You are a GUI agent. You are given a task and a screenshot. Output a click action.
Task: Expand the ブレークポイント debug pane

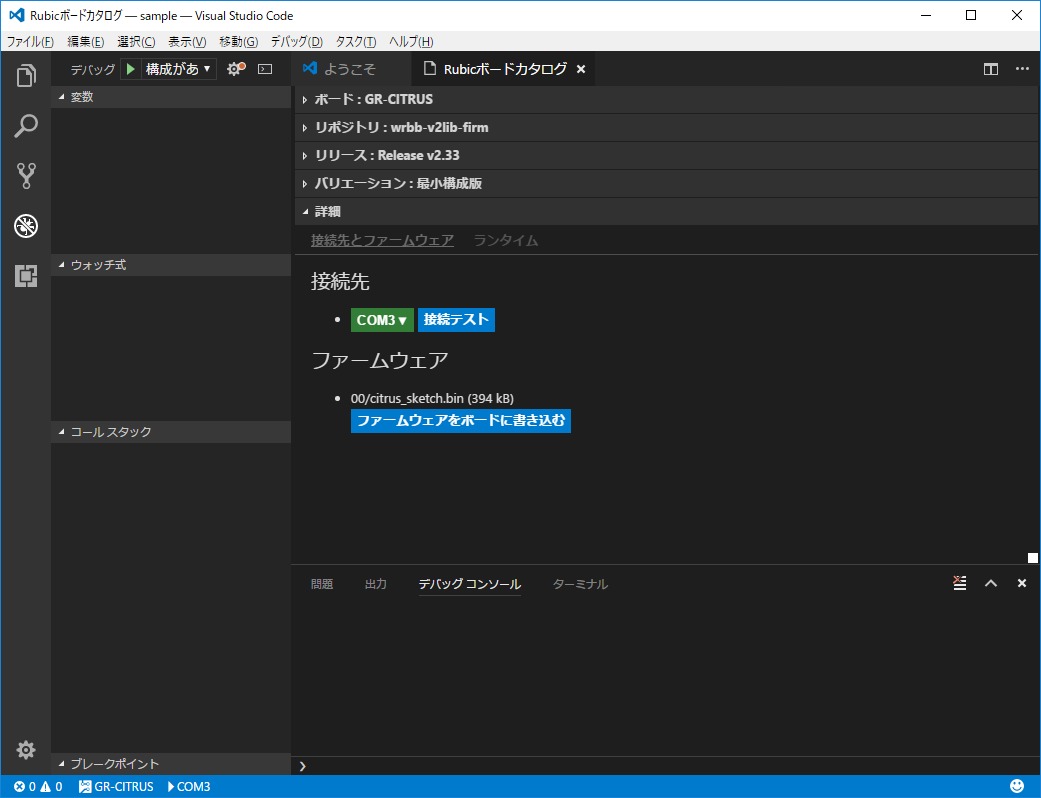[x=171, y=764]
